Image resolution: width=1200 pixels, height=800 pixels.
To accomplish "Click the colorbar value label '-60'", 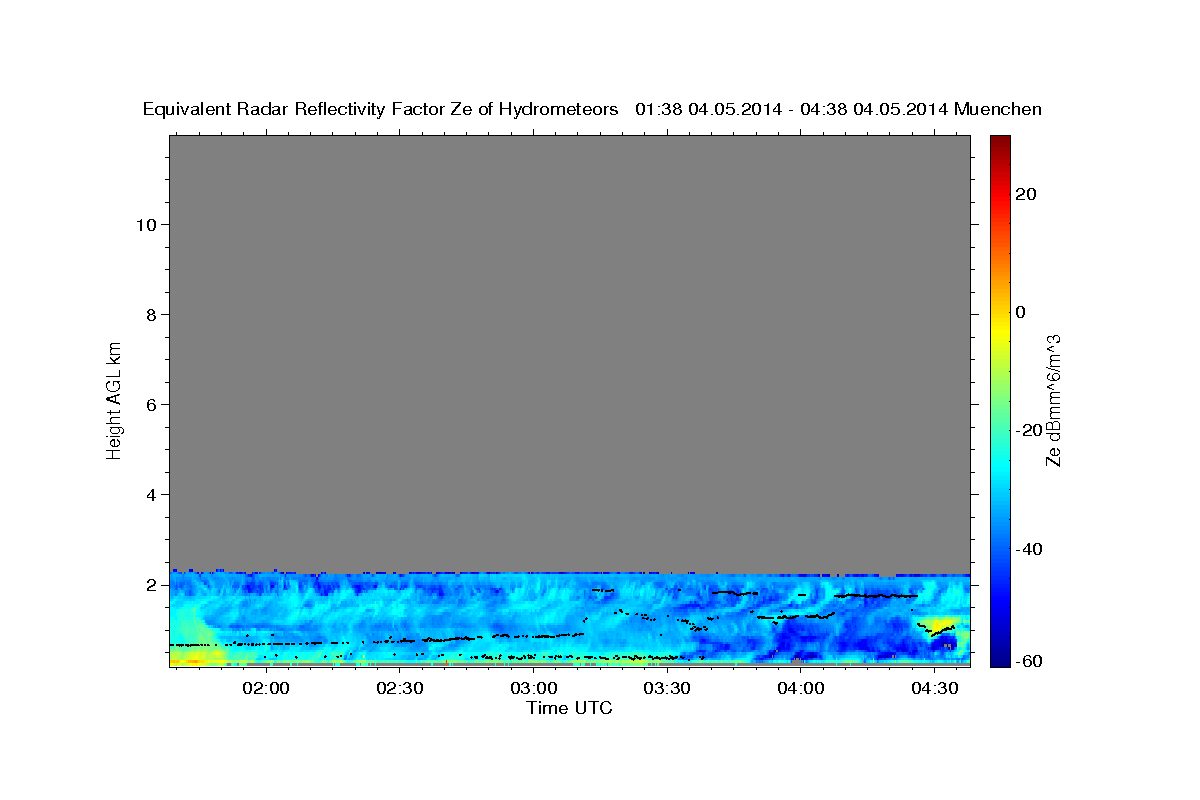I will tap(1027, 660).
